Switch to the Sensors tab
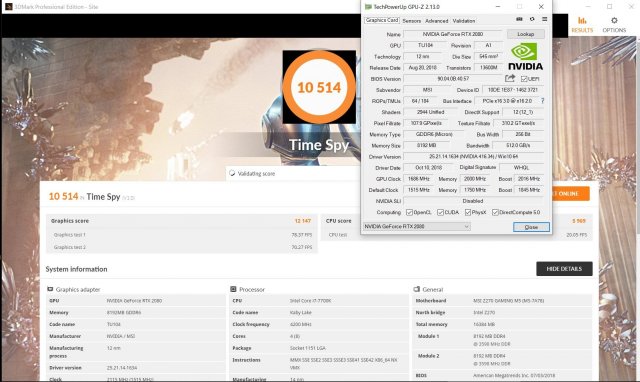640x382 pixels. 411,20
